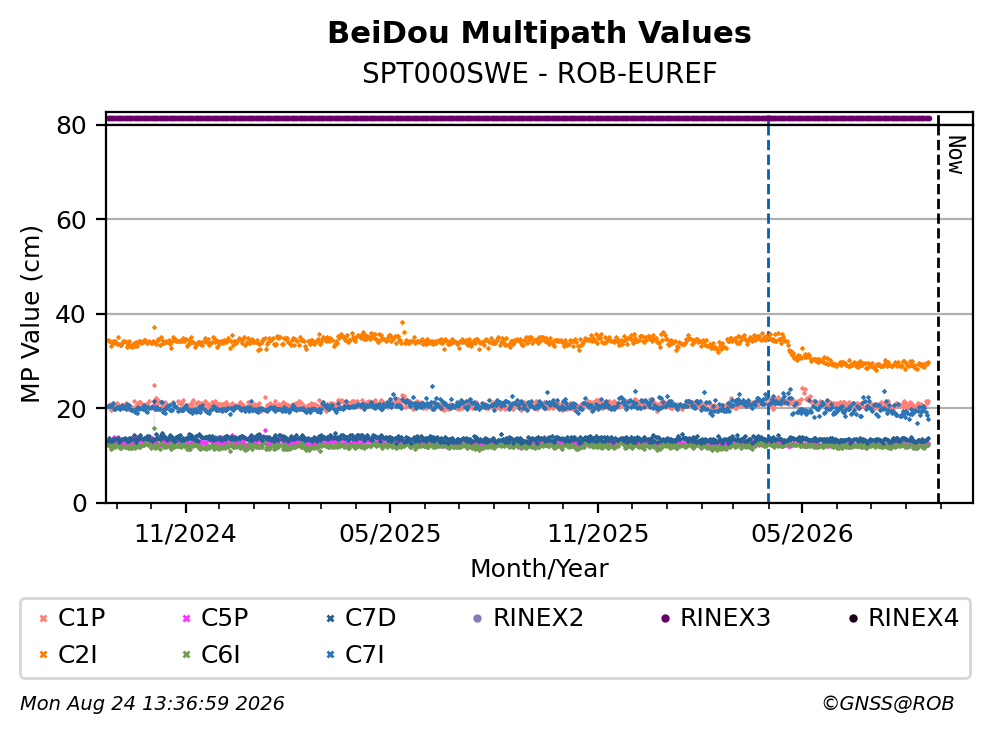Select the C5P legend label
Screen dimensions: 993x734
tap(225, 617)
